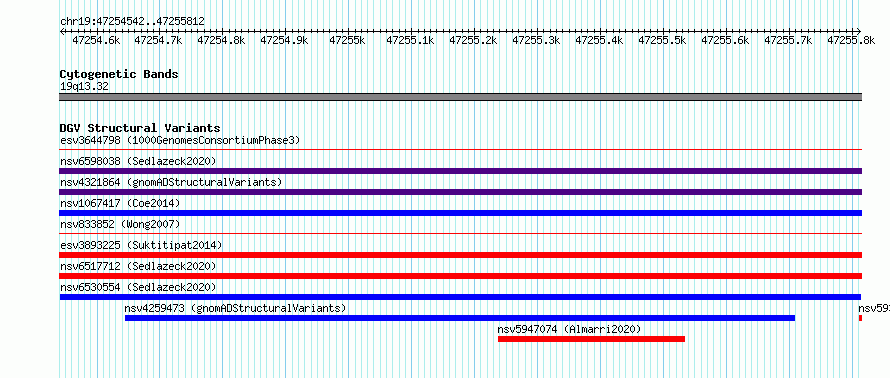890x378 pixels.
Task: Click the nsv6517712 (Sedlazeck2020) label
Action: [138, 266]
